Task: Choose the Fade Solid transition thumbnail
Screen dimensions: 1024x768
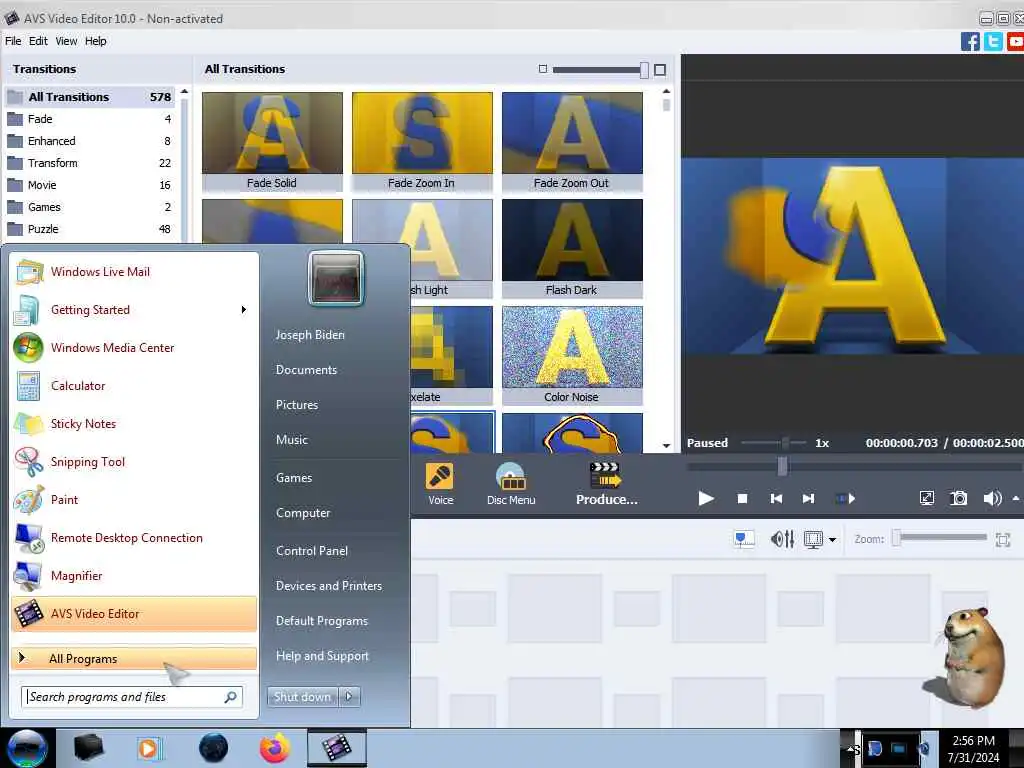Action: pyautogui.click(x=272, y=141)
